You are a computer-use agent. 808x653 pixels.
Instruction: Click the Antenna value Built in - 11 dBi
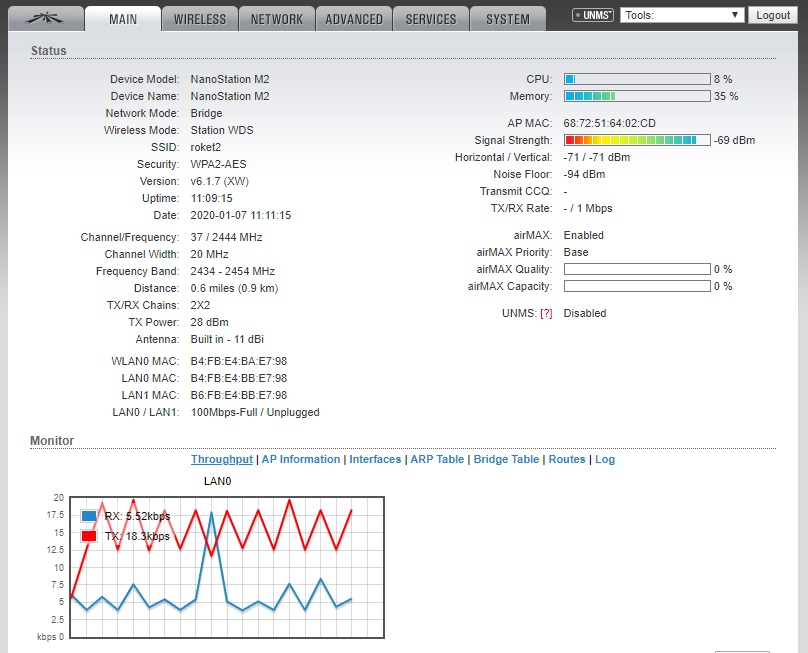227,339
